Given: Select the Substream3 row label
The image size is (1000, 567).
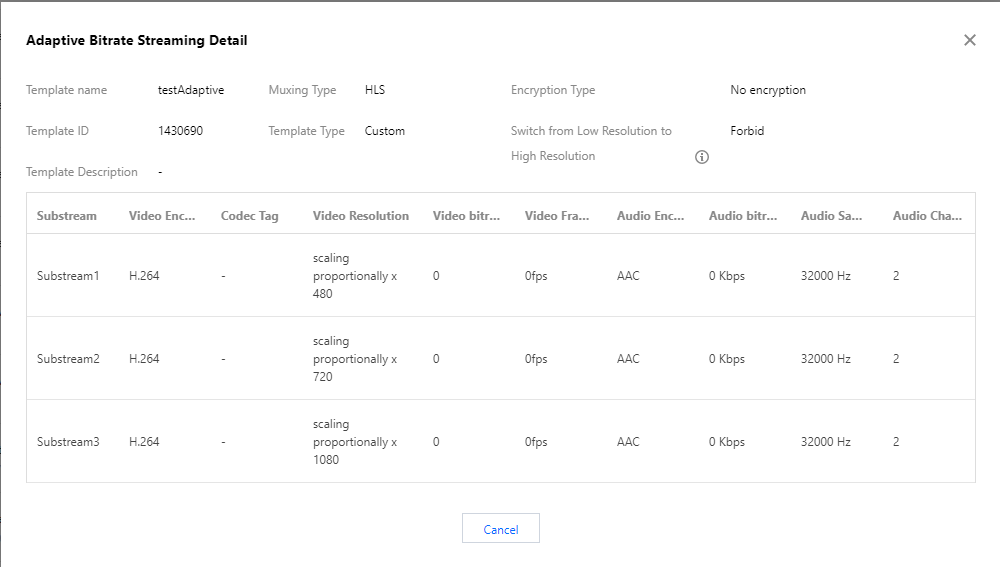Looking at the screenshot, I should pyautogui.click(x=68, y=442).
